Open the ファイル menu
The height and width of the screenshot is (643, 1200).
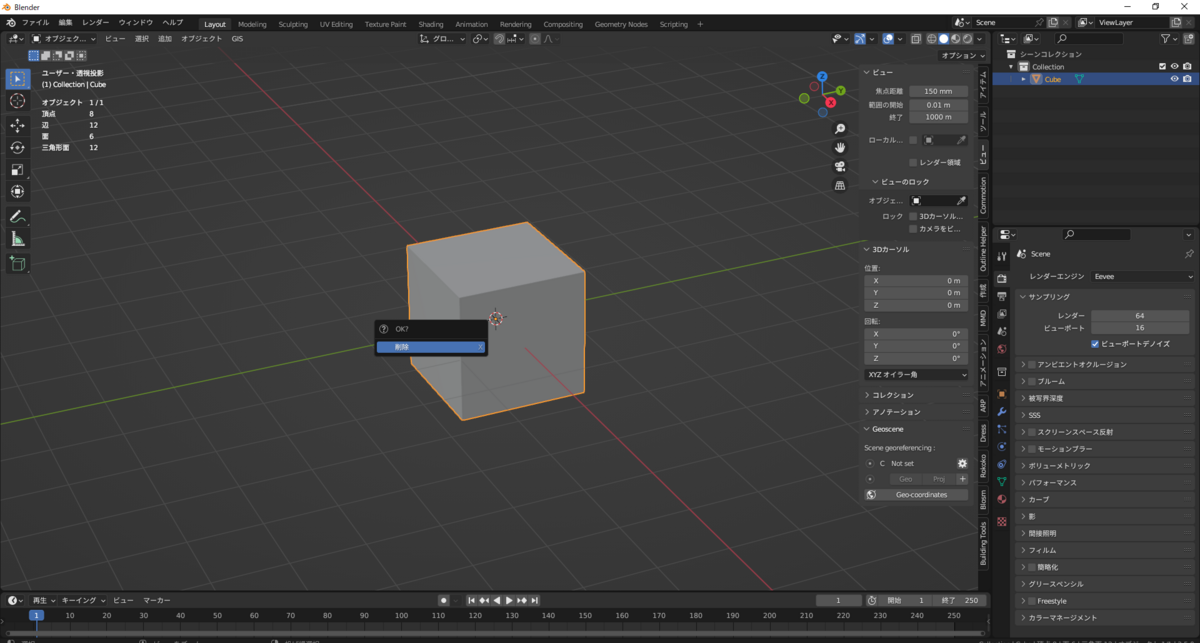click(x=34, y=22)
